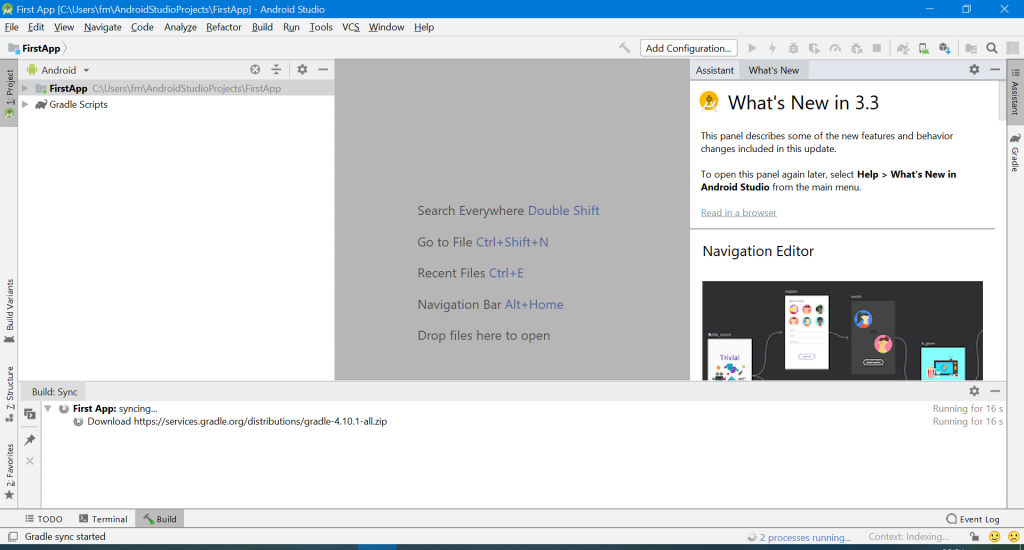Image resolution: width=1024 pixels, height=550 pixels.
Task: Click the Sync Project with Gradle Files icon
Action: (903, 48)
